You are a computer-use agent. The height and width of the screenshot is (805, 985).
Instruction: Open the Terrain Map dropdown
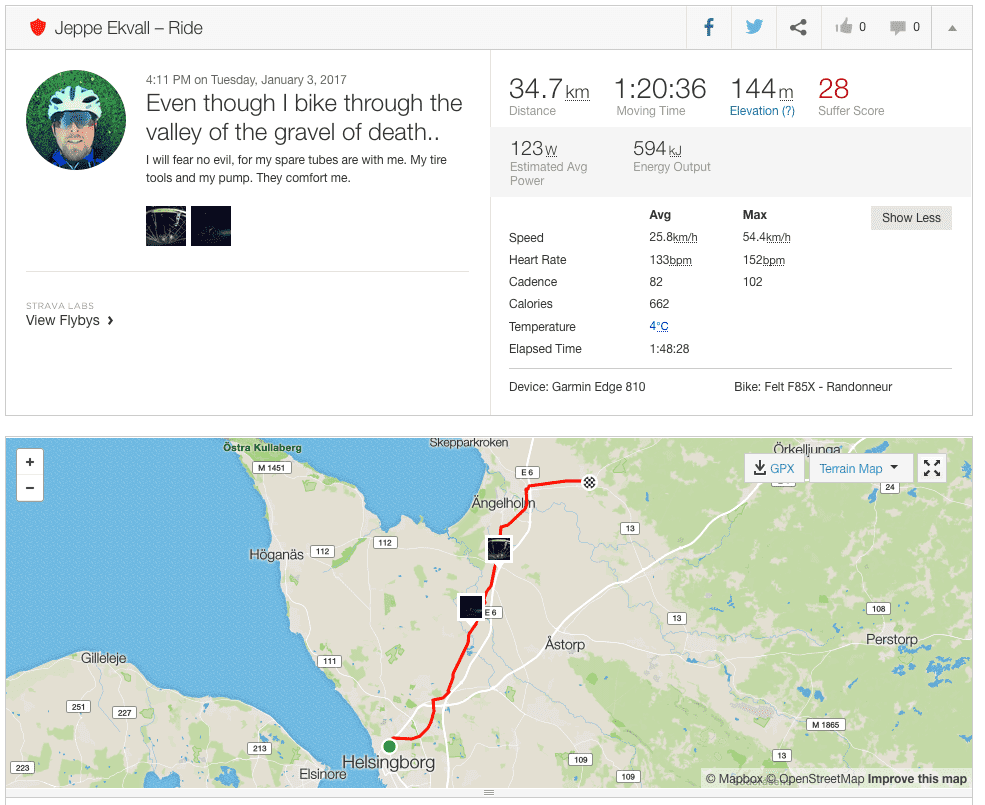[x=859, y=468]
